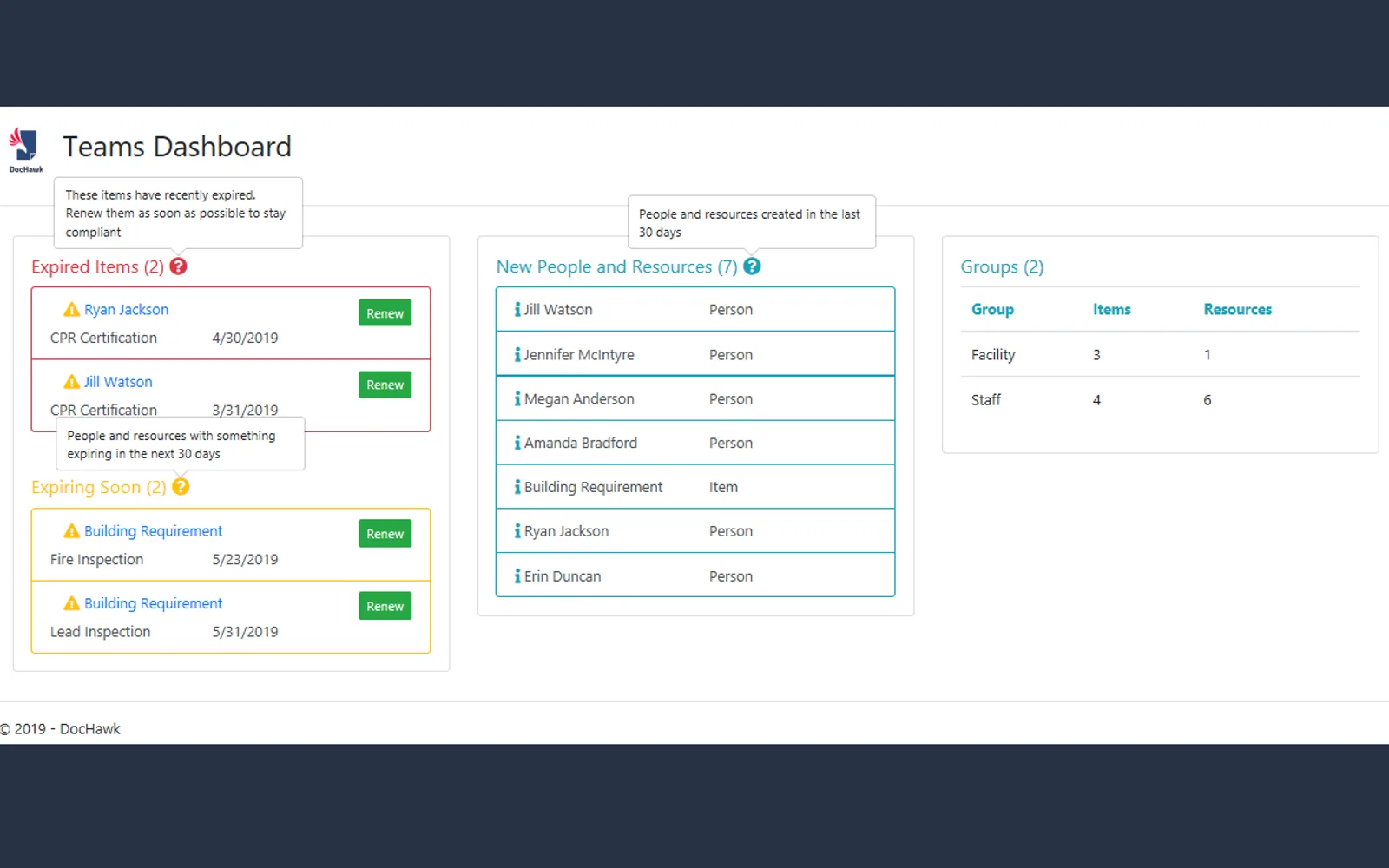The height and width of the screenshot is (868, 1389).
Task: Select the Amanda Bradford name text
Action: (x=580, y=443)
